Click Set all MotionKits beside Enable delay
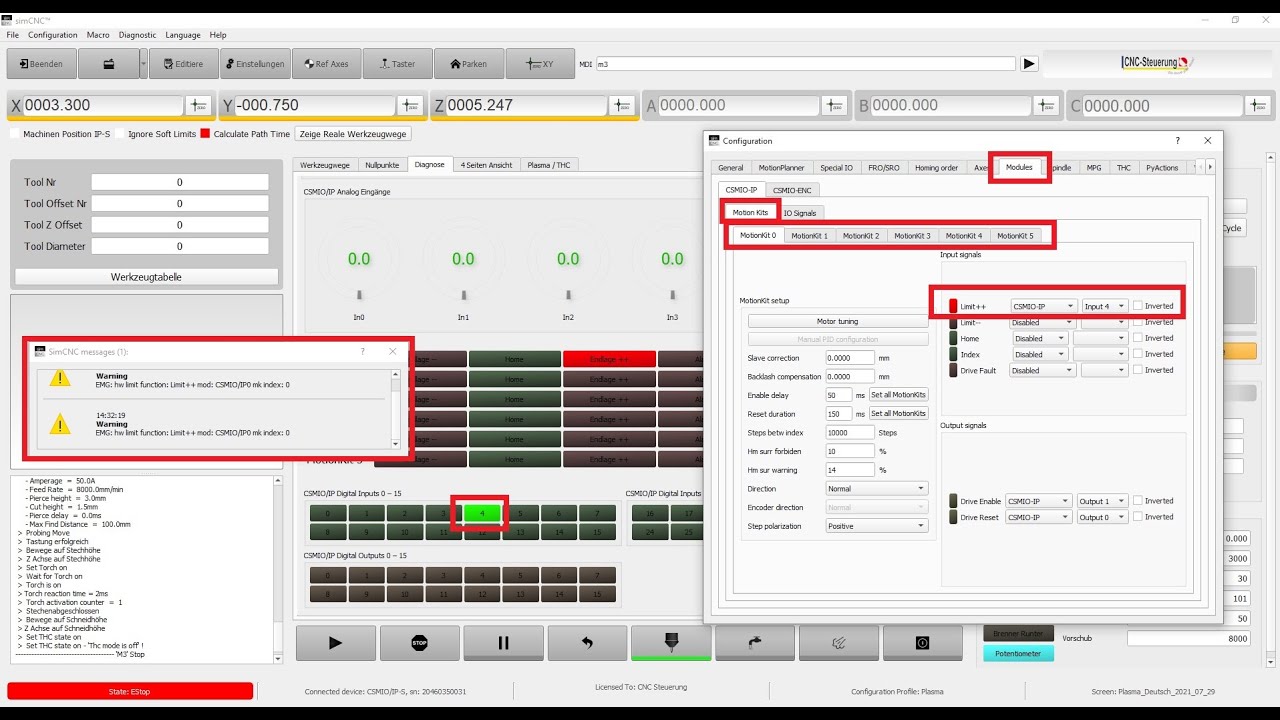1280x720 pixels. [x=898, y=395]
